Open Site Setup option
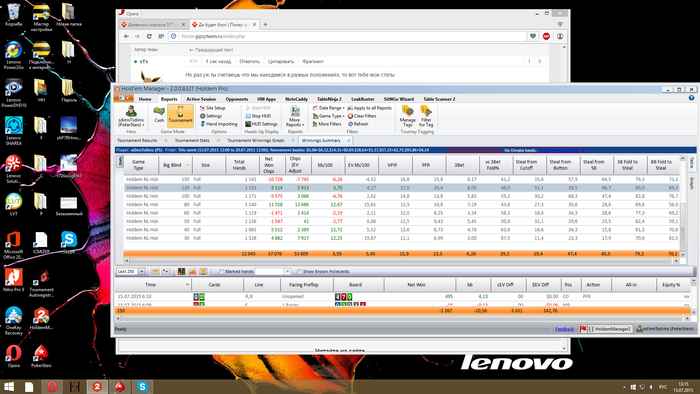Viewport: 700px width, 394px height. click(x=212, y=108)
